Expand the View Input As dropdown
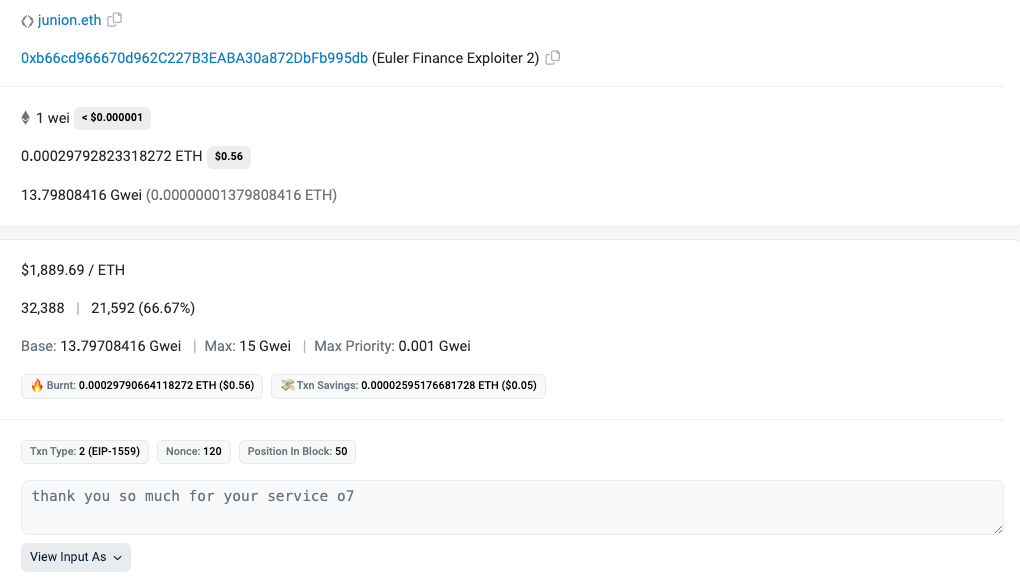Viewport: 1020px width, 585px height. coord(76,558)
